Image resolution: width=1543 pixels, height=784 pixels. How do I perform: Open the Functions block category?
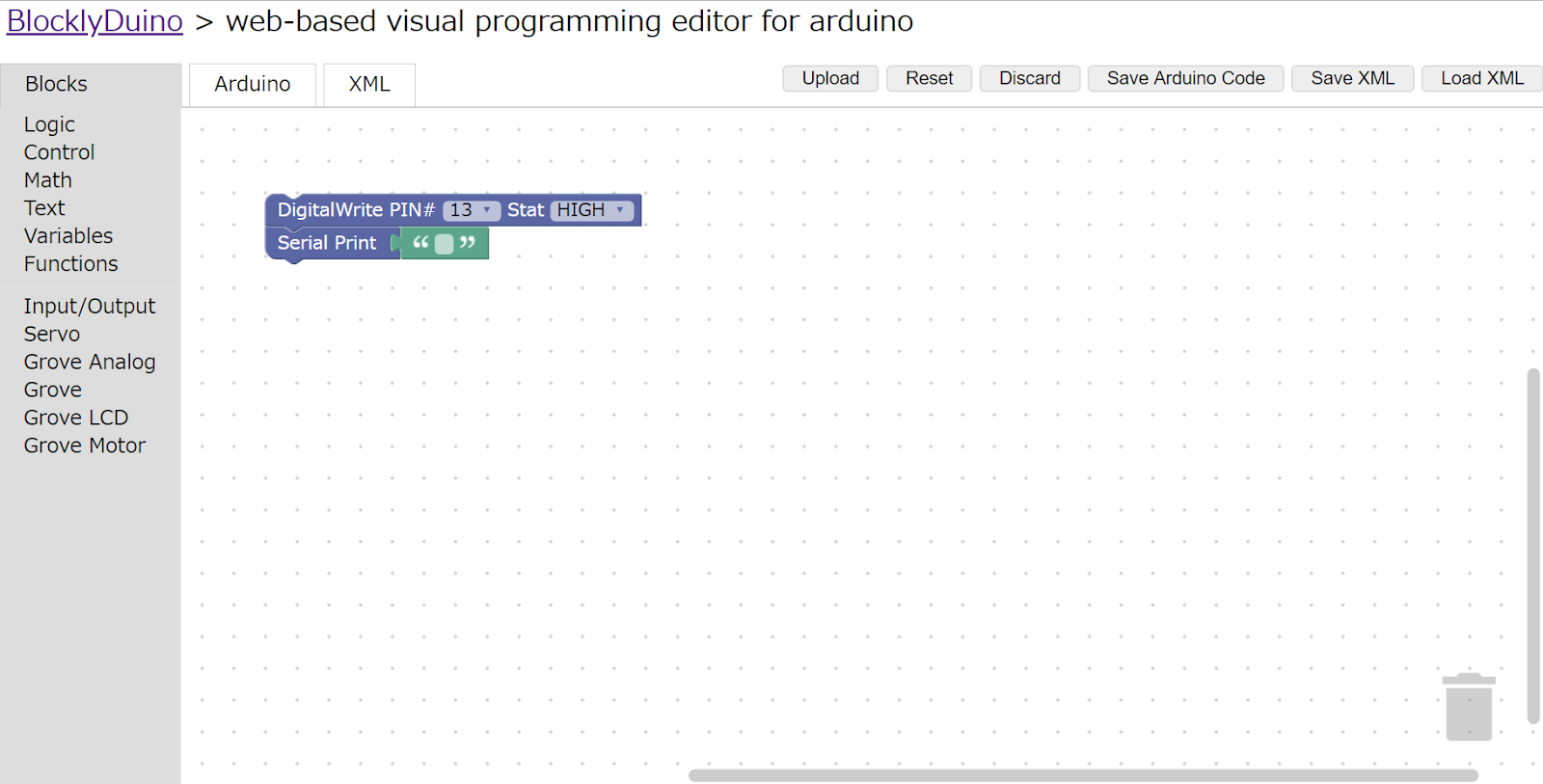(70, 264)
